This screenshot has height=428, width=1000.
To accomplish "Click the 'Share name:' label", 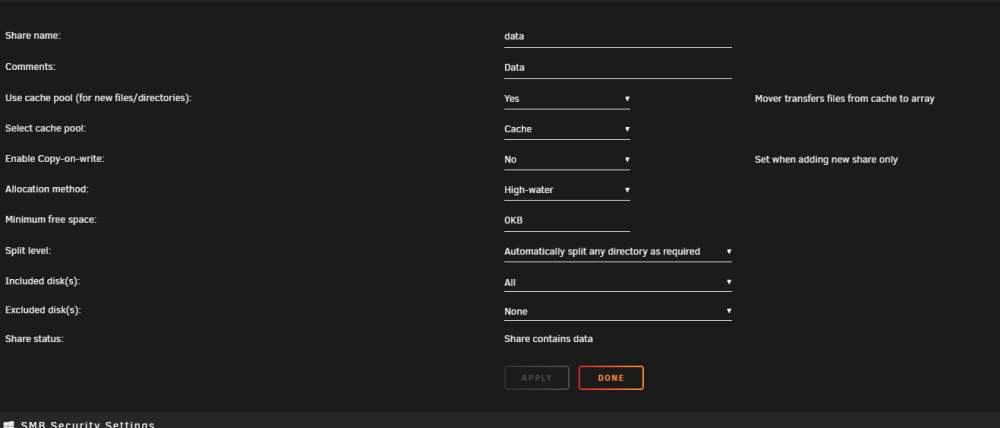I will click(x=33, y=36).
